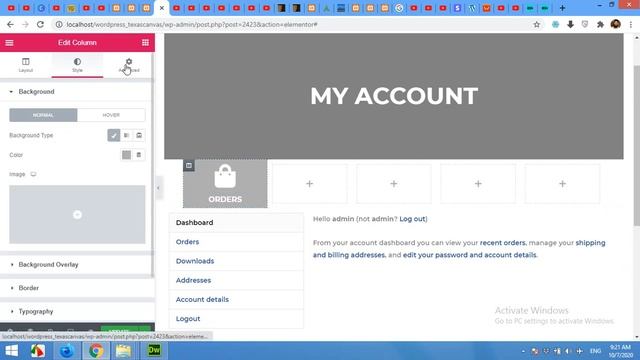Screen dimensions: 640x360
Task: Open Account details in the account menu
Action: [x=236, y=299]
